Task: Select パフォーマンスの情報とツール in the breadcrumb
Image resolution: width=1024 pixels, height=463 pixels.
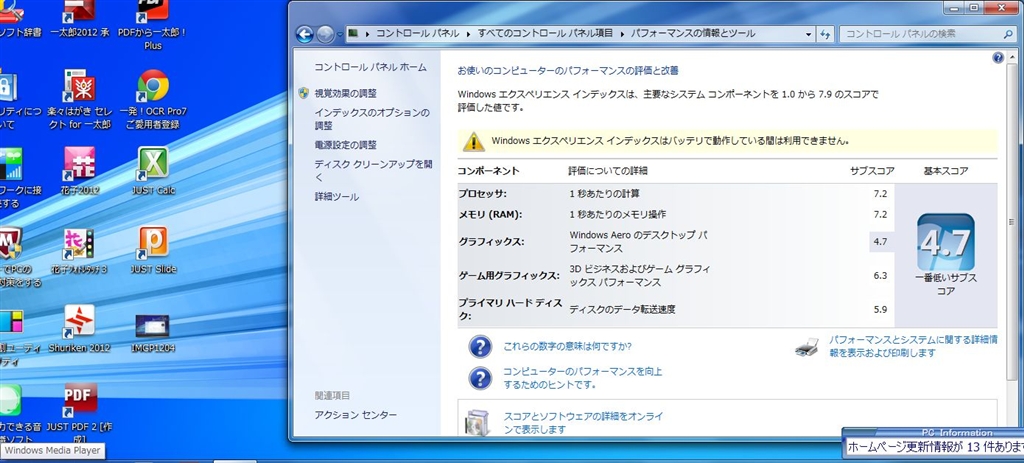Action: point(692,33)
